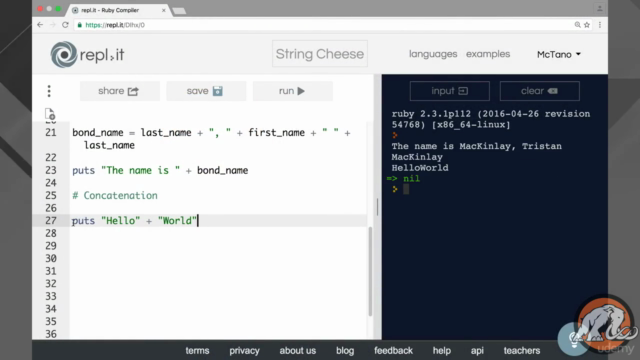Reload the browser page
Image resolution: width=640 pixels, height=360 pixels.
pos(65,25)
